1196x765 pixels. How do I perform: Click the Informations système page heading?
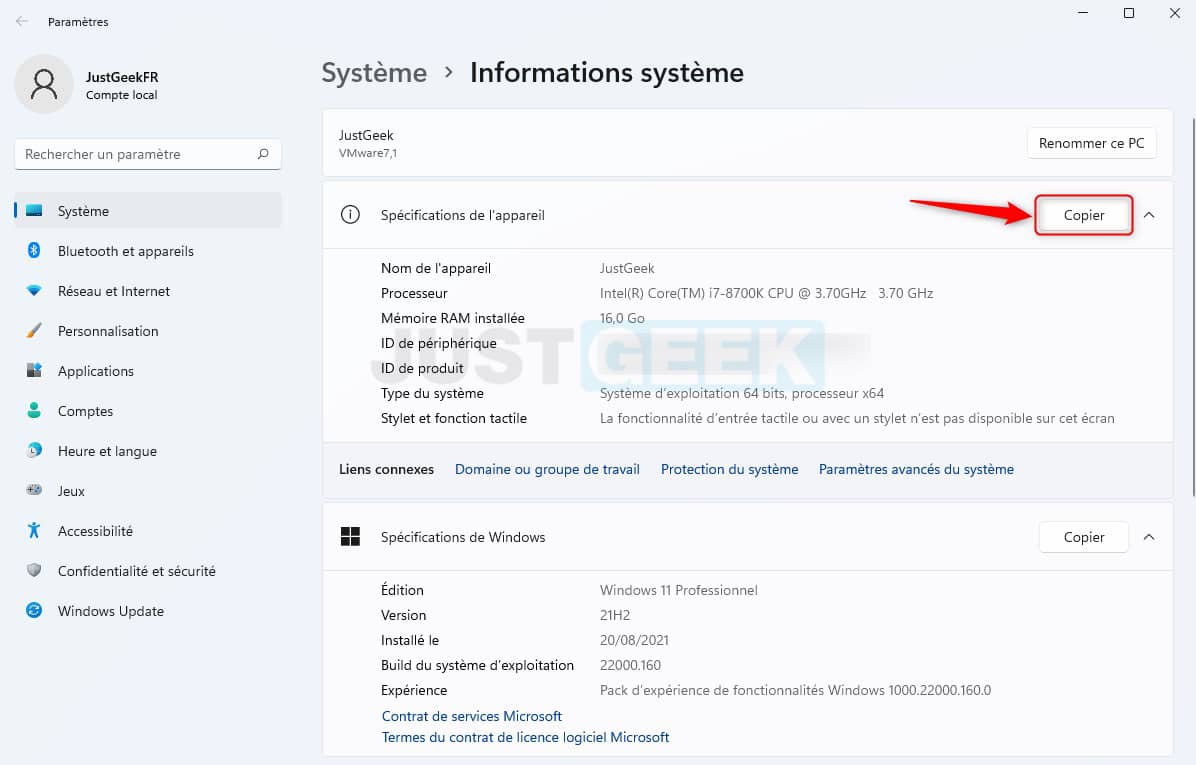click(x=606, y=72)
